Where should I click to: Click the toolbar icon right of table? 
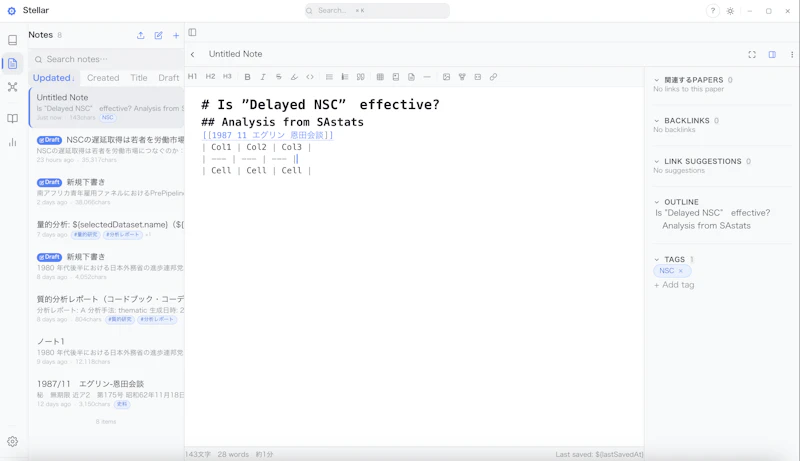pyautogui.click(x=396, y=77)
